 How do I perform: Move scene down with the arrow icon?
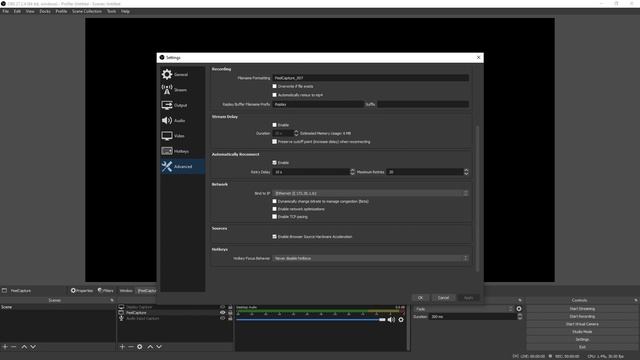(33, 347)
